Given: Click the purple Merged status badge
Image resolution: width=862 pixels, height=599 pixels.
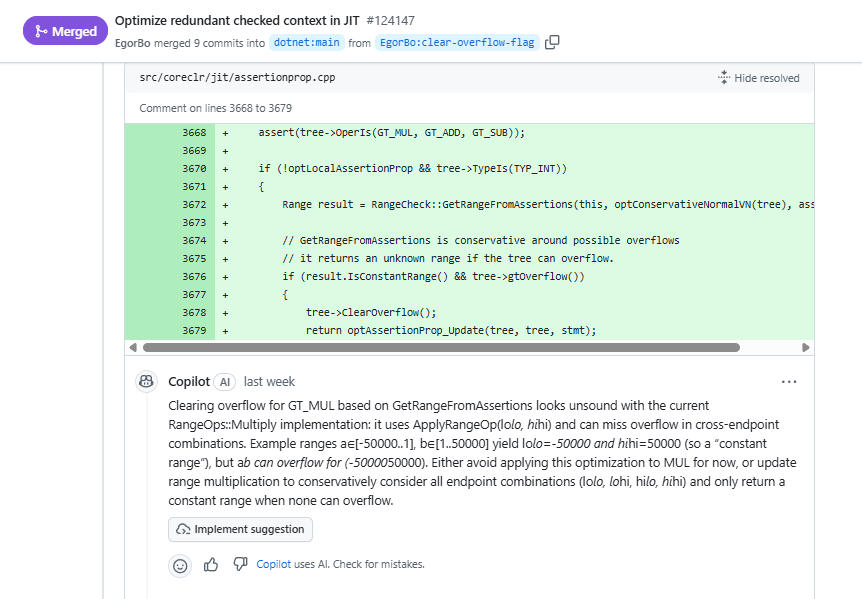Looking at the screenshot, I should pyautogui.click(x=65, y=31).
